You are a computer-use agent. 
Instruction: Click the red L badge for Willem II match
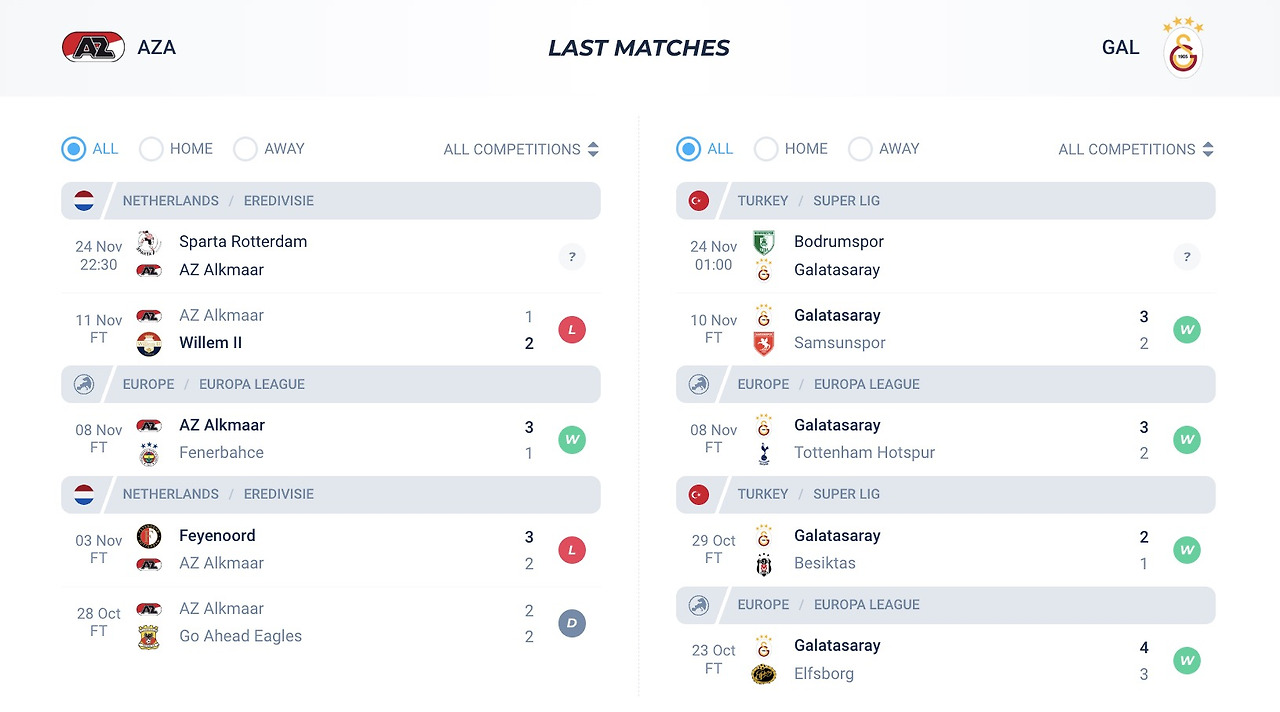(572, 330)
